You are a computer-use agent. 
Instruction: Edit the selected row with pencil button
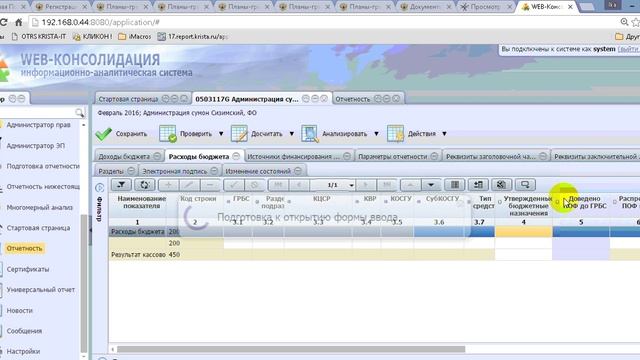189,185
